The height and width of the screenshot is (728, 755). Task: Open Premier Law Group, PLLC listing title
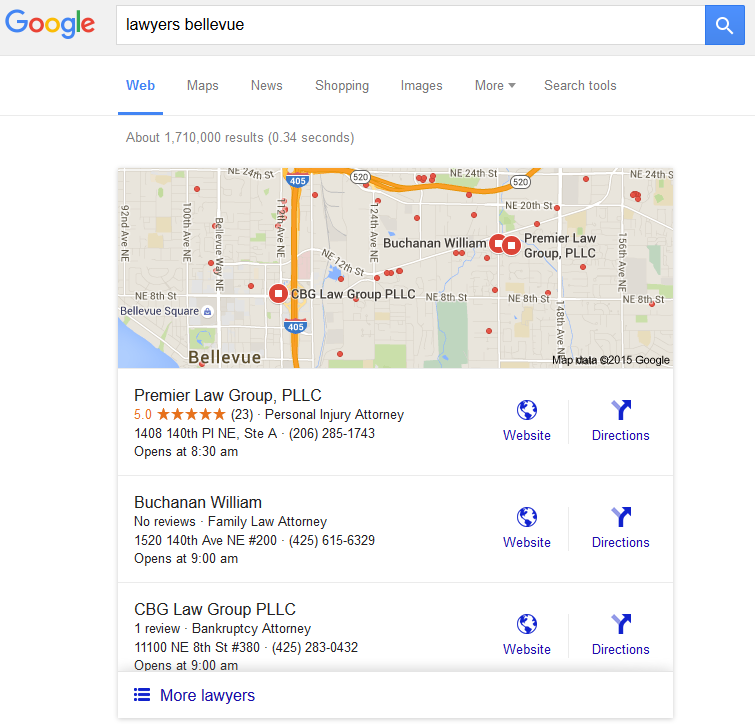click(x=228, y=395)
